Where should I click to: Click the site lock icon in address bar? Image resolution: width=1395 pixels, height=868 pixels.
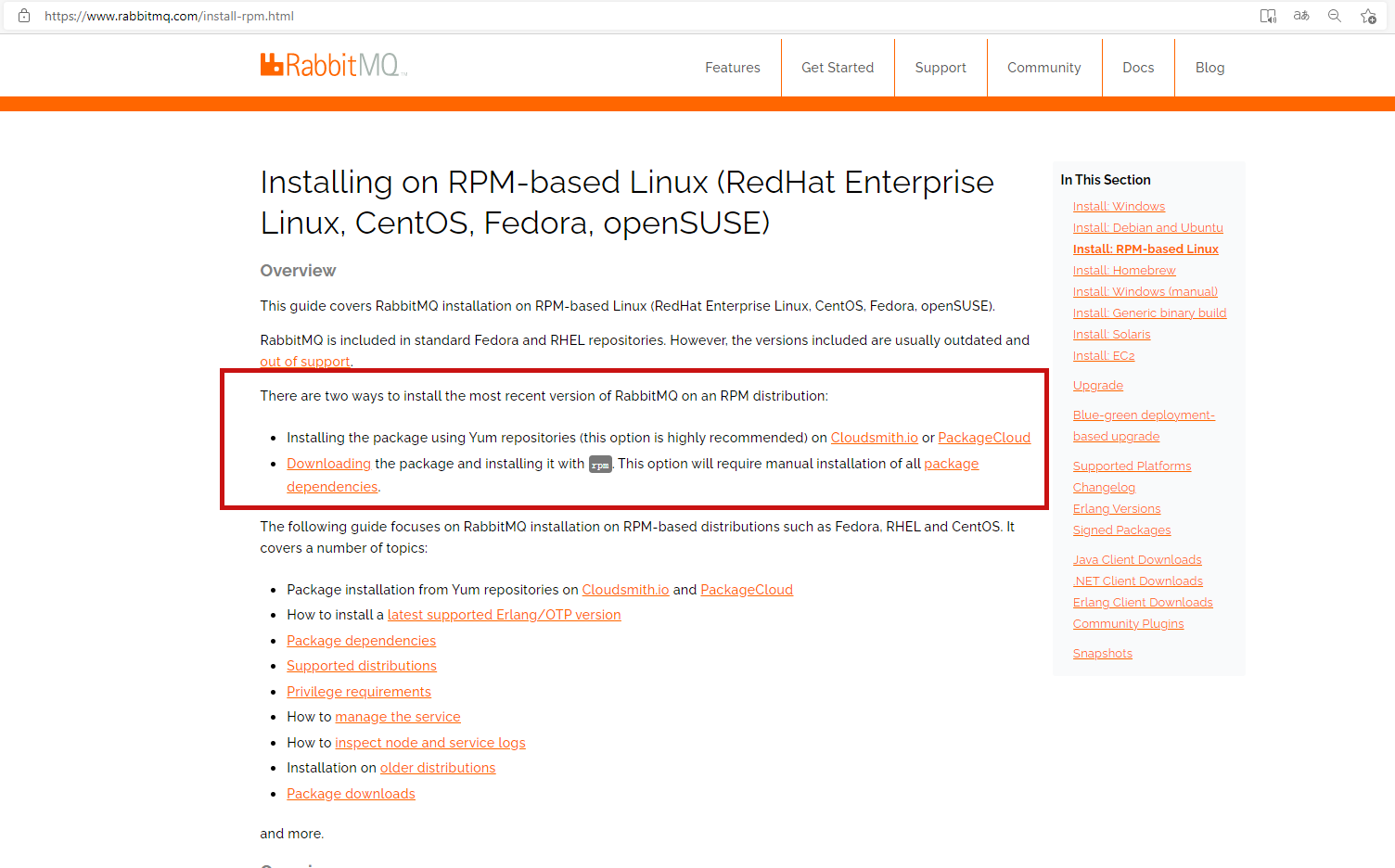pyautogui.click(x=24, y=16)
